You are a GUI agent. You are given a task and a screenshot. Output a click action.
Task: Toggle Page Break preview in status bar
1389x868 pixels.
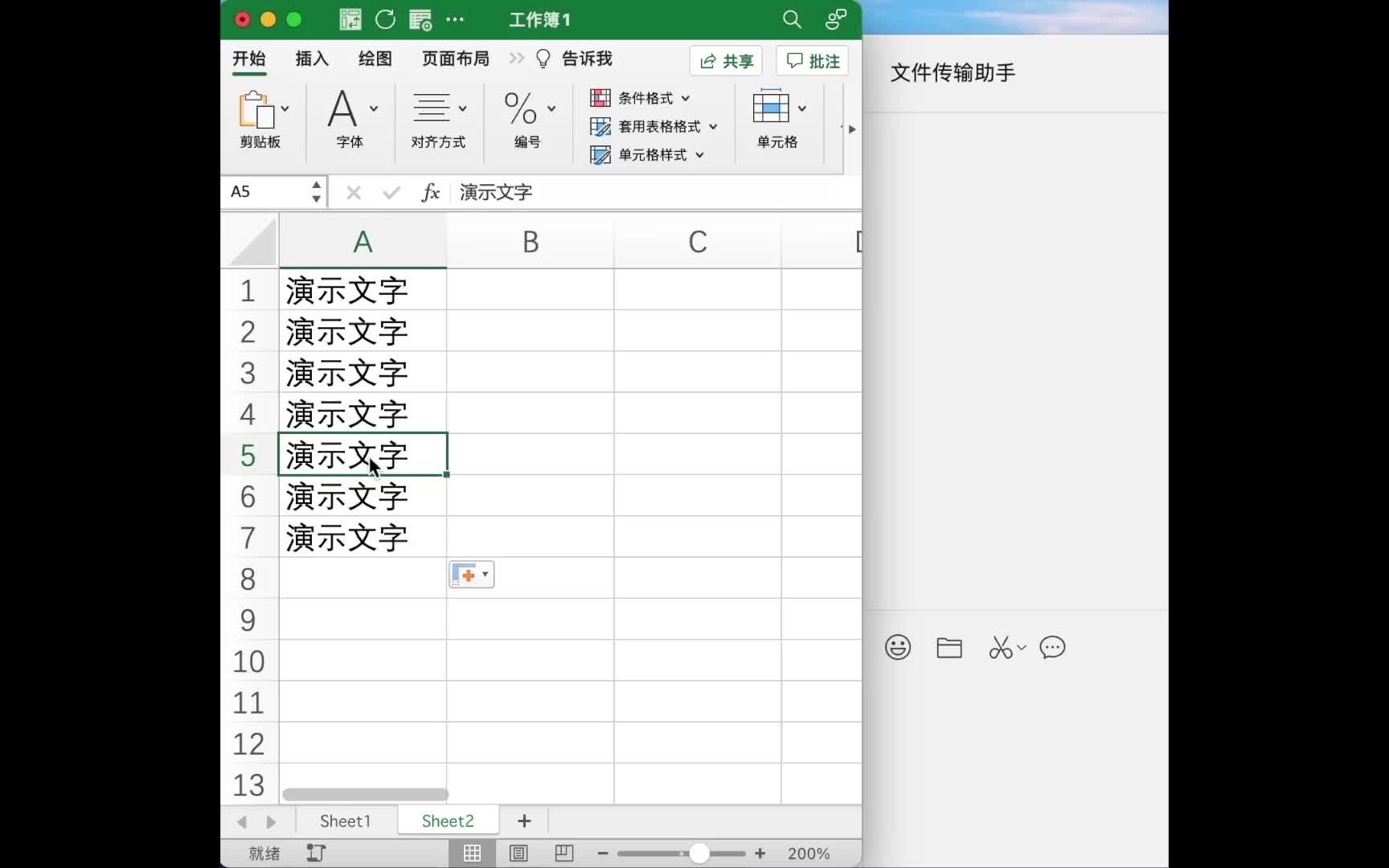[x=563, y=854]
